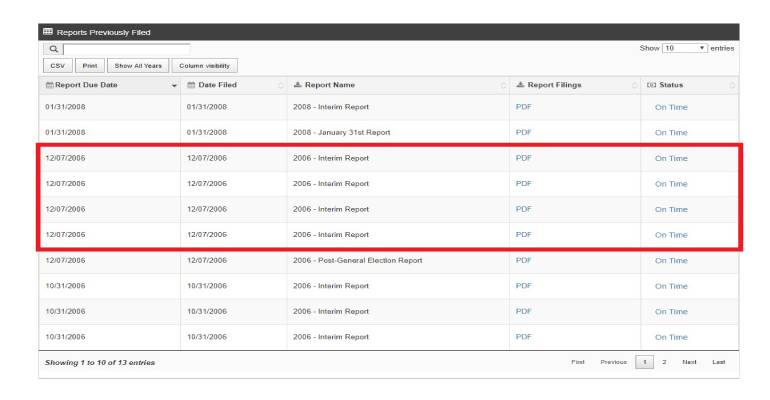Image resolution: width=770 pixels, height=400 pixels.
Task: Click the table grid icon in the title bar
Action: [x=48, y=32]
